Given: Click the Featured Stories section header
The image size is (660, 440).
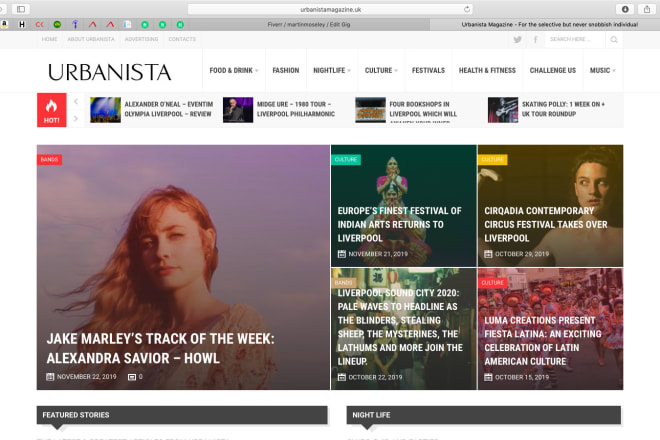Looking at the screenshot, I should point(182,415).
